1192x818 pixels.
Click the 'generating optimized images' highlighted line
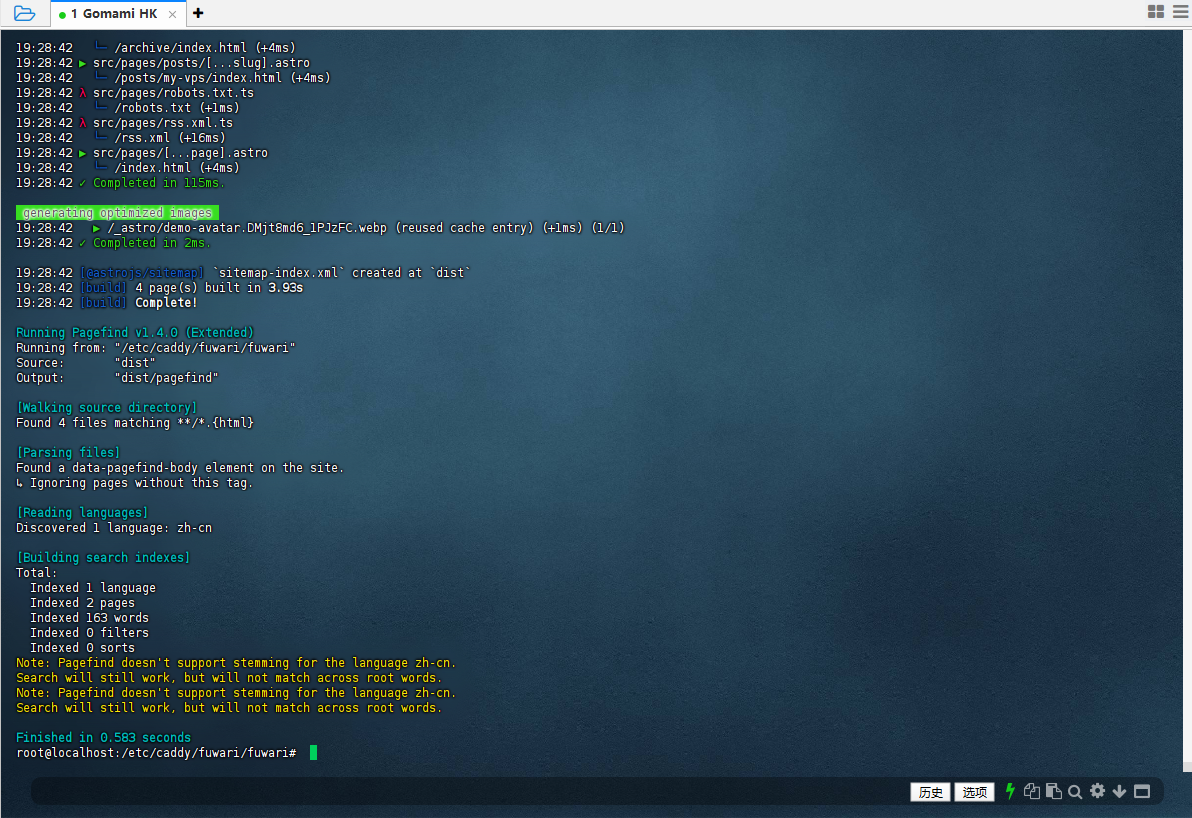click(117, 213)
